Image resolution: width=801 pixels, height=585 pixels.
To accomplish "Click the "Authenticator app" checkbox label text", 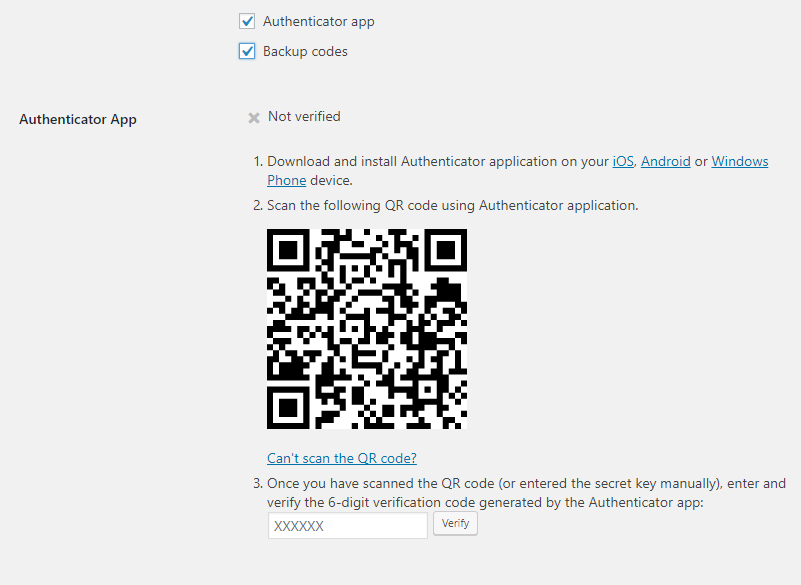I will point(319,21).
